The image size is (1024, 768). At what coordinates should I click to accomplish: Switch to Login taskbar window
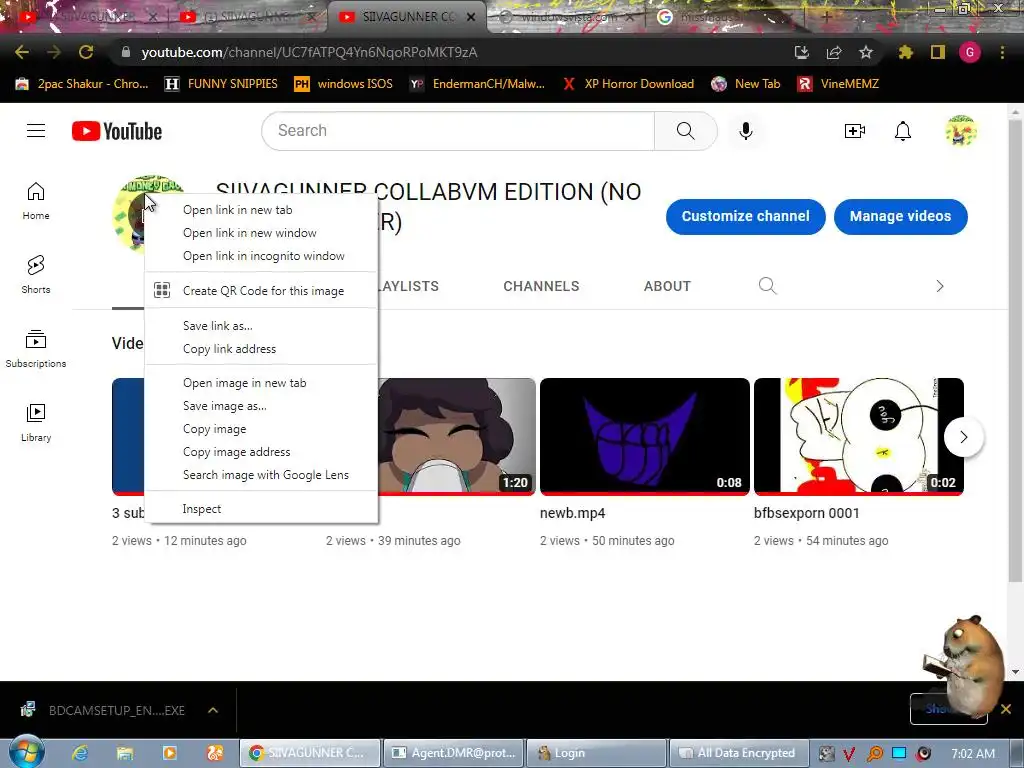point(596,753)
